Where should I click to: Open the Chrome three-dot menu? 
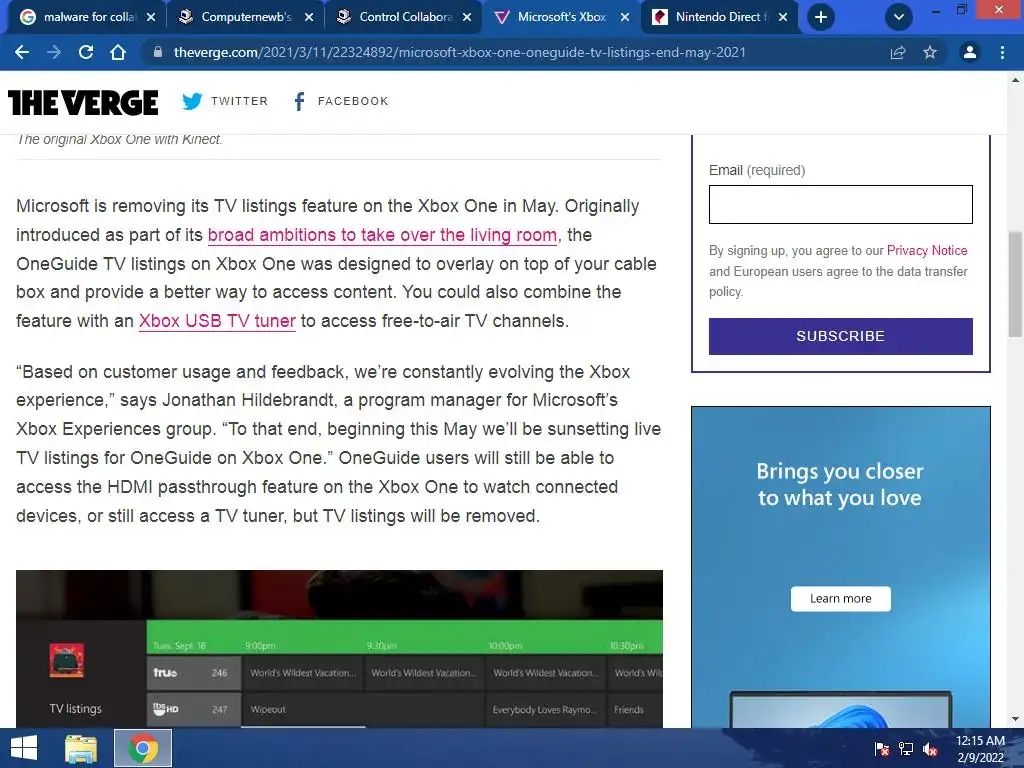click(1002, 52)
